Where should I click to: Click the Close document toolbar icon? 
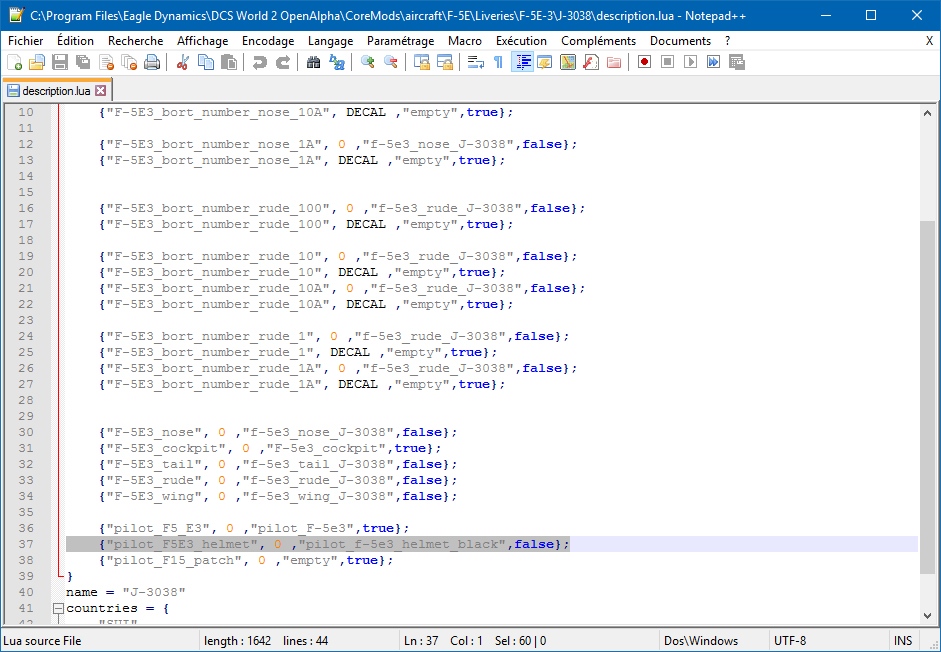106,62
